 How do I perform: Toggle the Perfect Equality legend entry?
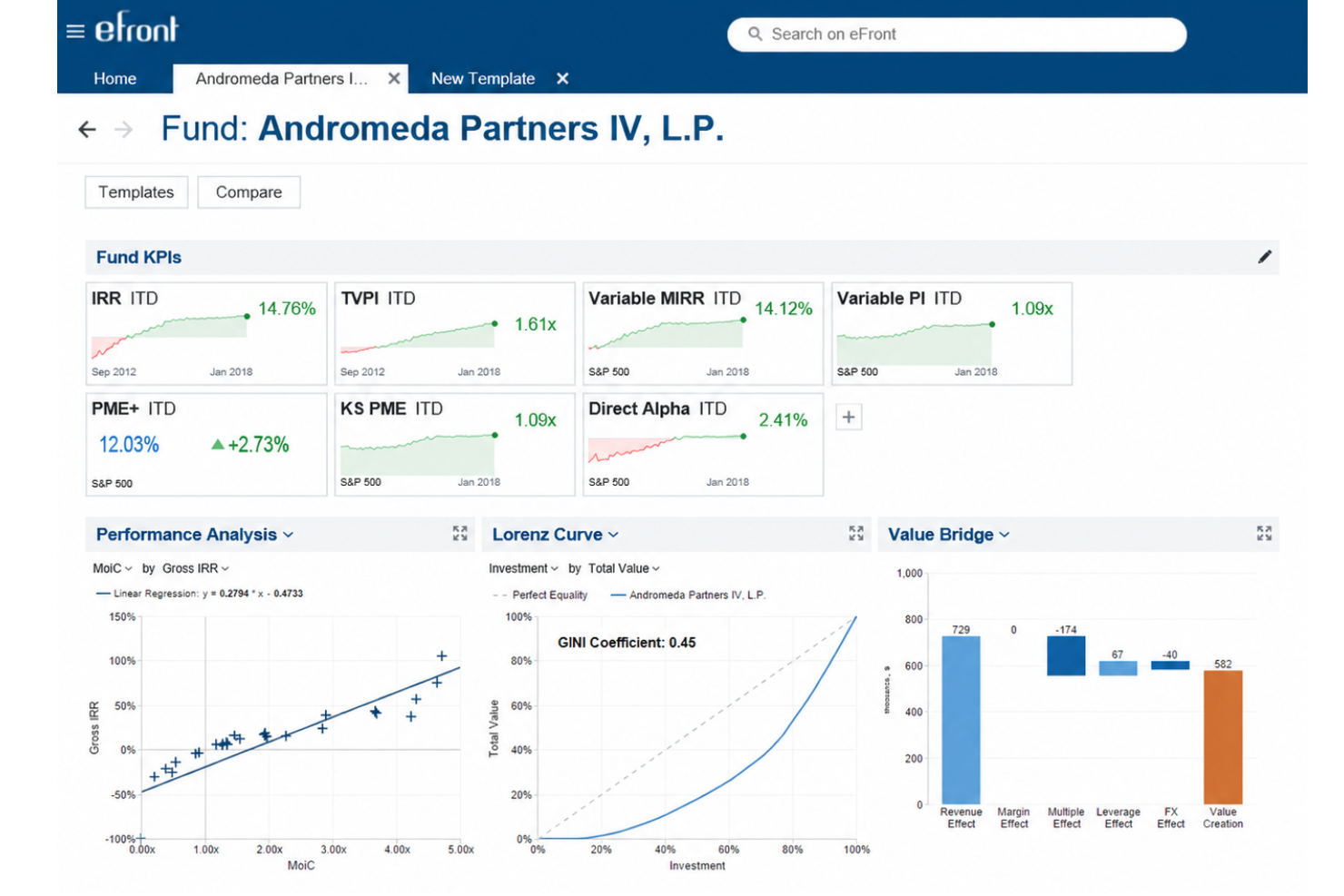click(x=539, y=596)
